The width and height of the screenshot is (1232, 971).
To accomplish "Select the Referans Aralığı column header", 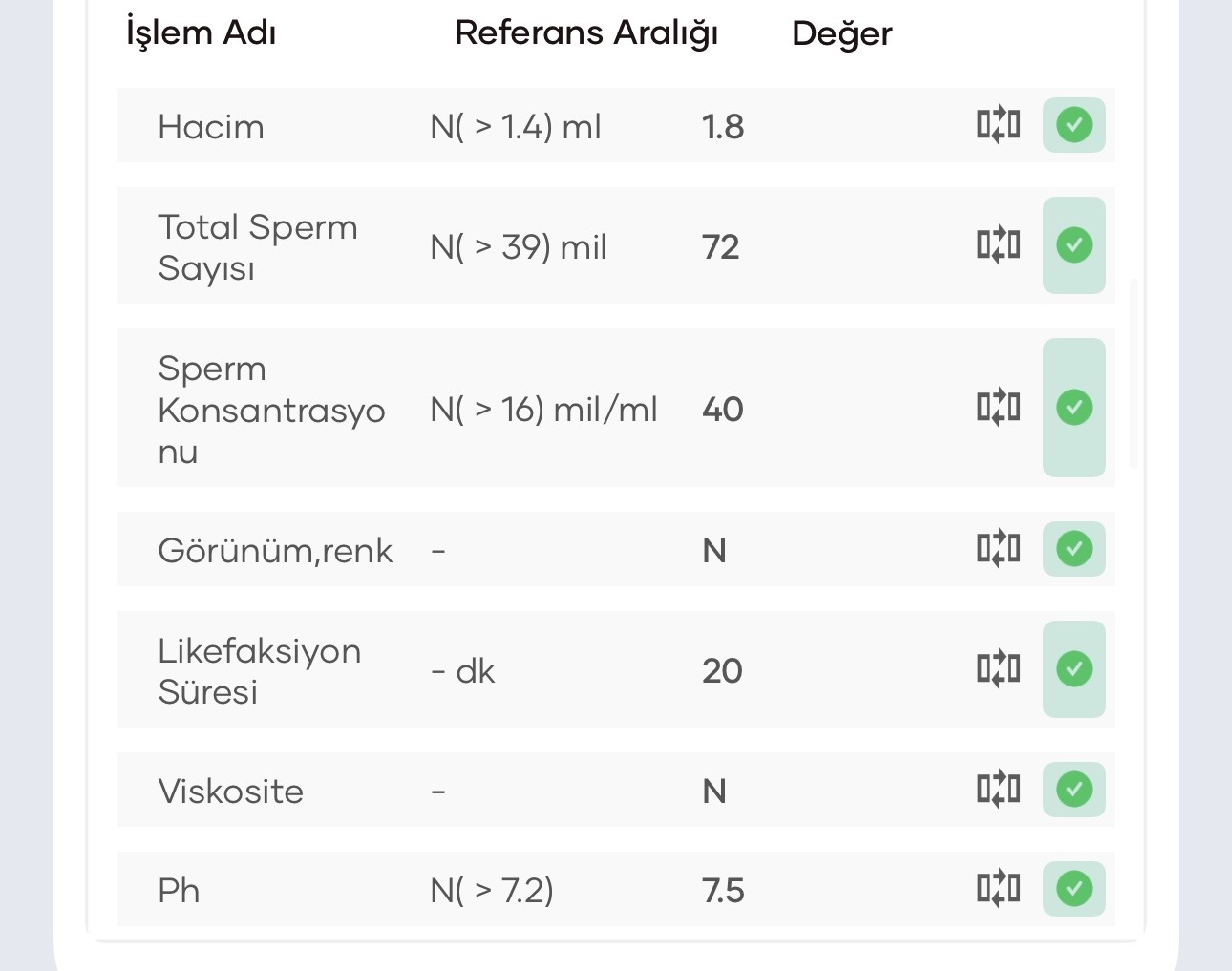I will pos(586,33).
